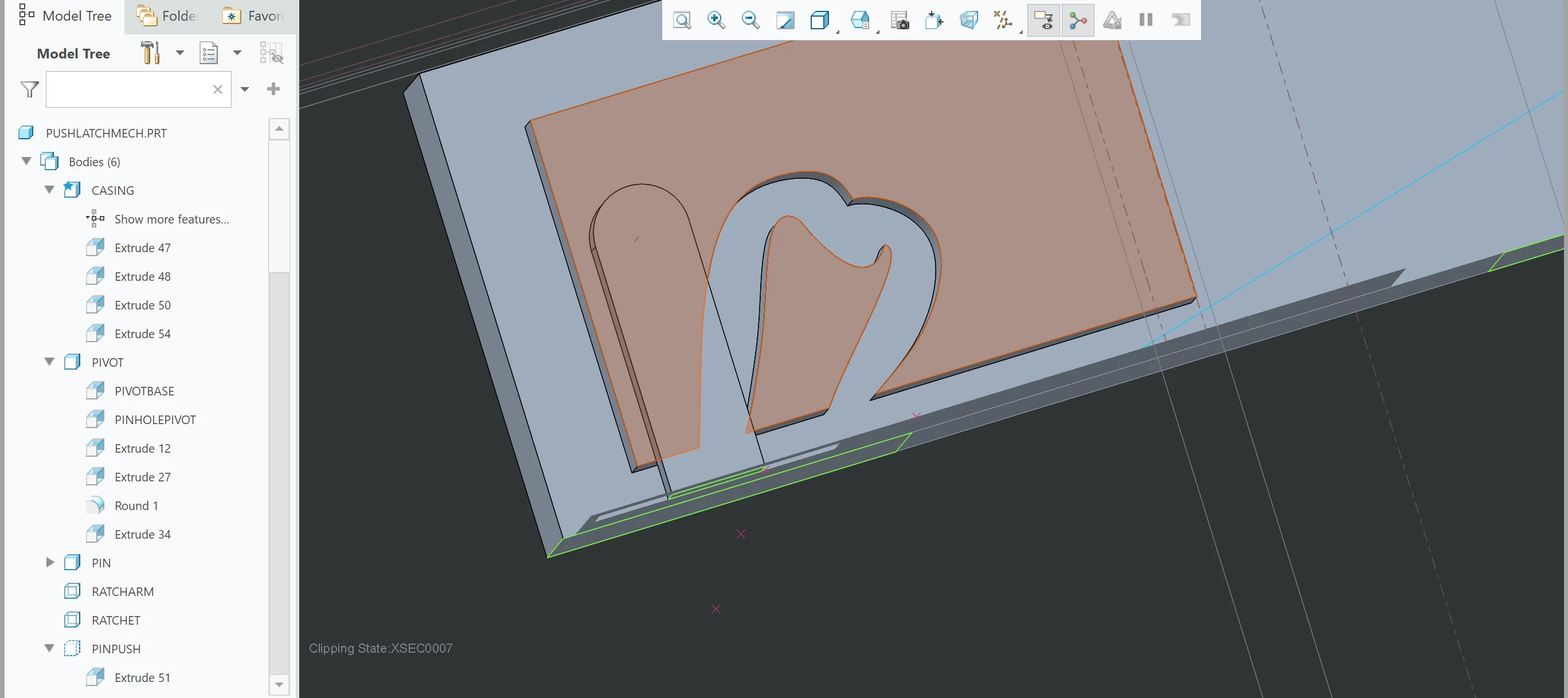Toggle the datum display filters icon
Viewport: 1568px width, 698px height.
pos(1003,20)
